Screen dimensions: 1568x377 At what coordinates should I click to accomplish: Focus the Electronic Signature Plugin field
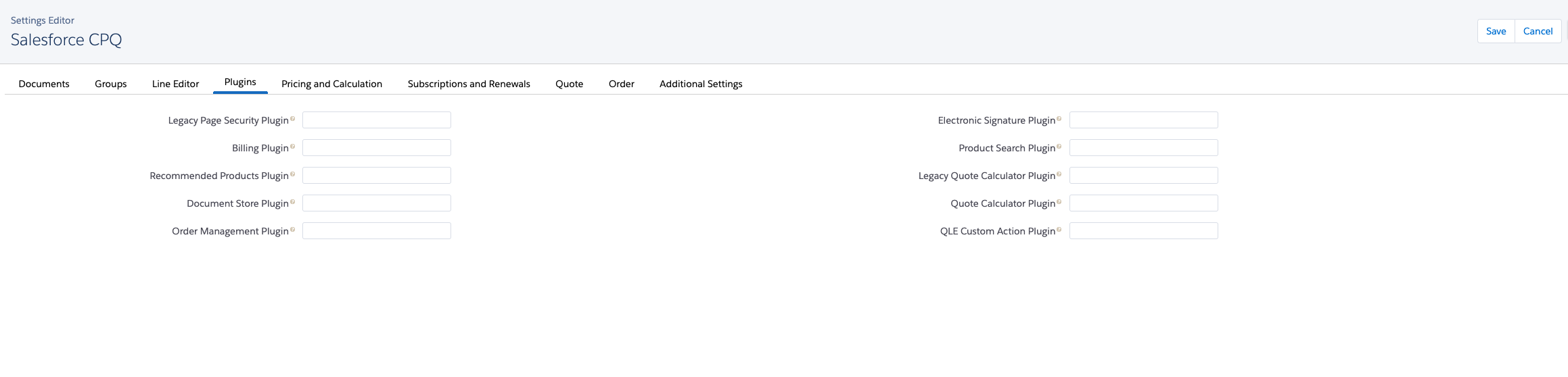pyautogui.click(x=1144, y=120)
